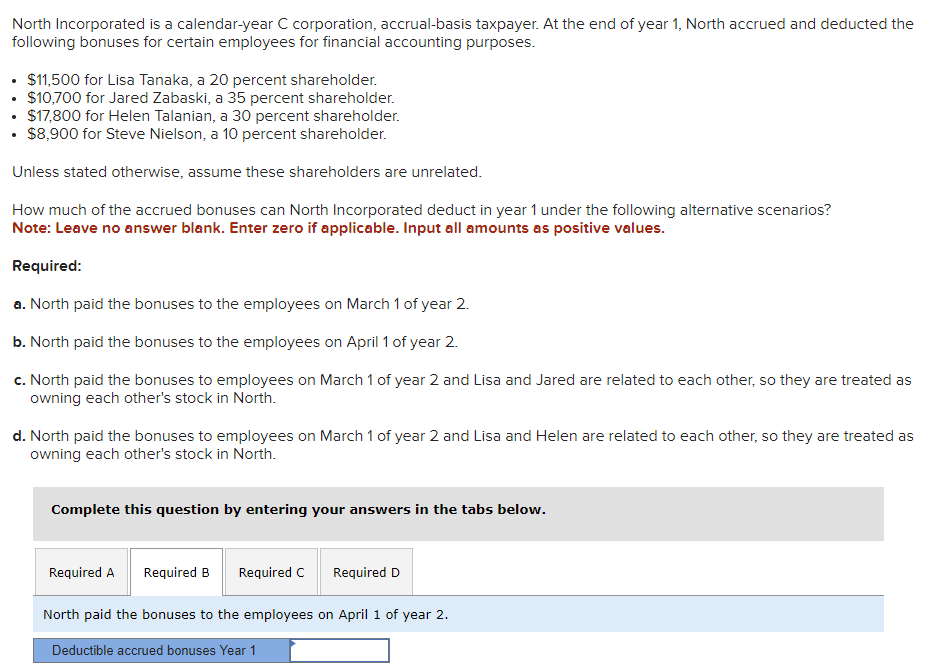The width and height of the screenshot is (934, 672).
Task: Click scenario d about Lisa and Helen
Action: click(463, 444)
